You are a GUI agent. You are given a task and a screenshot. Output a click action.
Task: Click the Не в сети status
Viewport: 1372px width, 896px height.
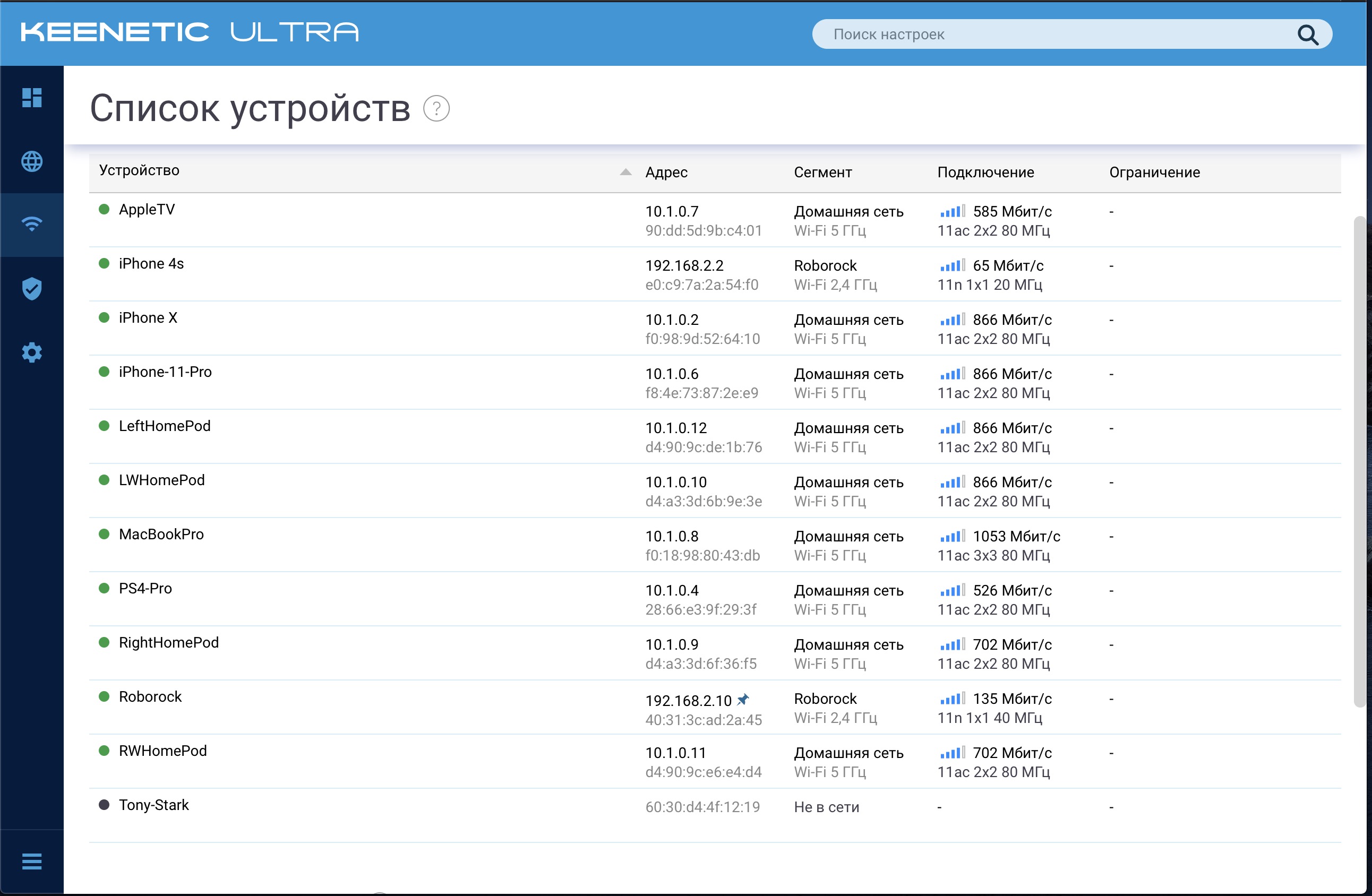coord(827,807)
